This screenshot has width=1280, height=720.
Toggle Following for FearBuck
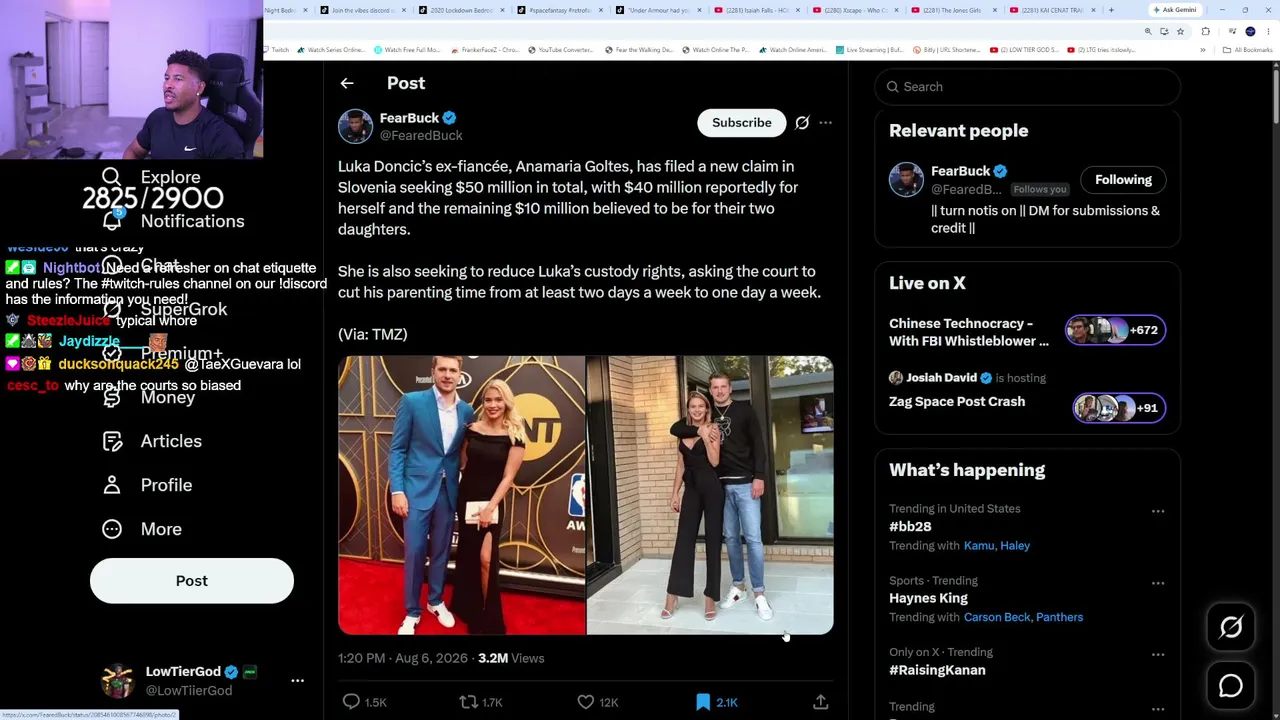coord(1123,180)
